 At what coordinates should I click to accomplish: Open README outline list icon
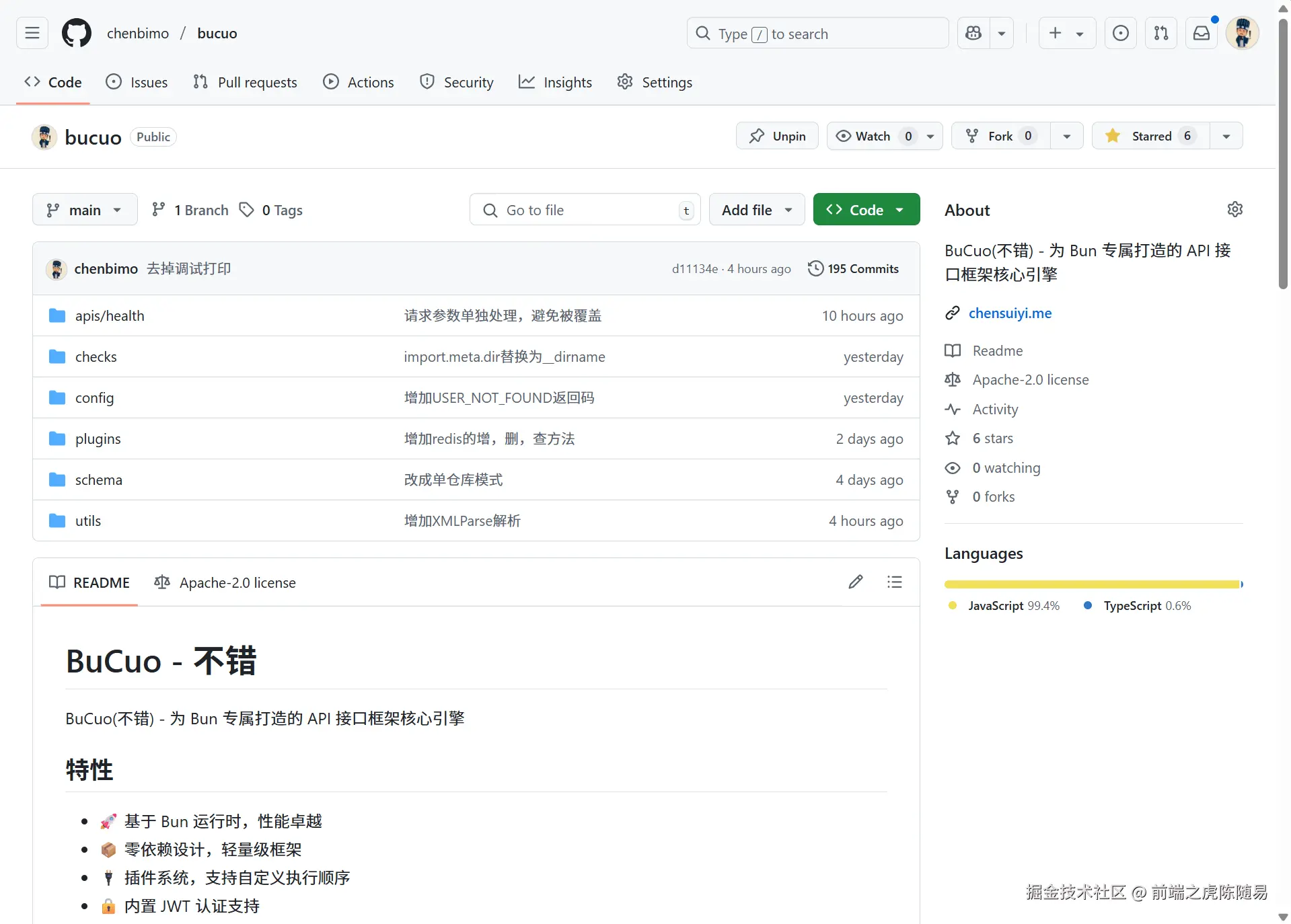(x=895, y=582)
